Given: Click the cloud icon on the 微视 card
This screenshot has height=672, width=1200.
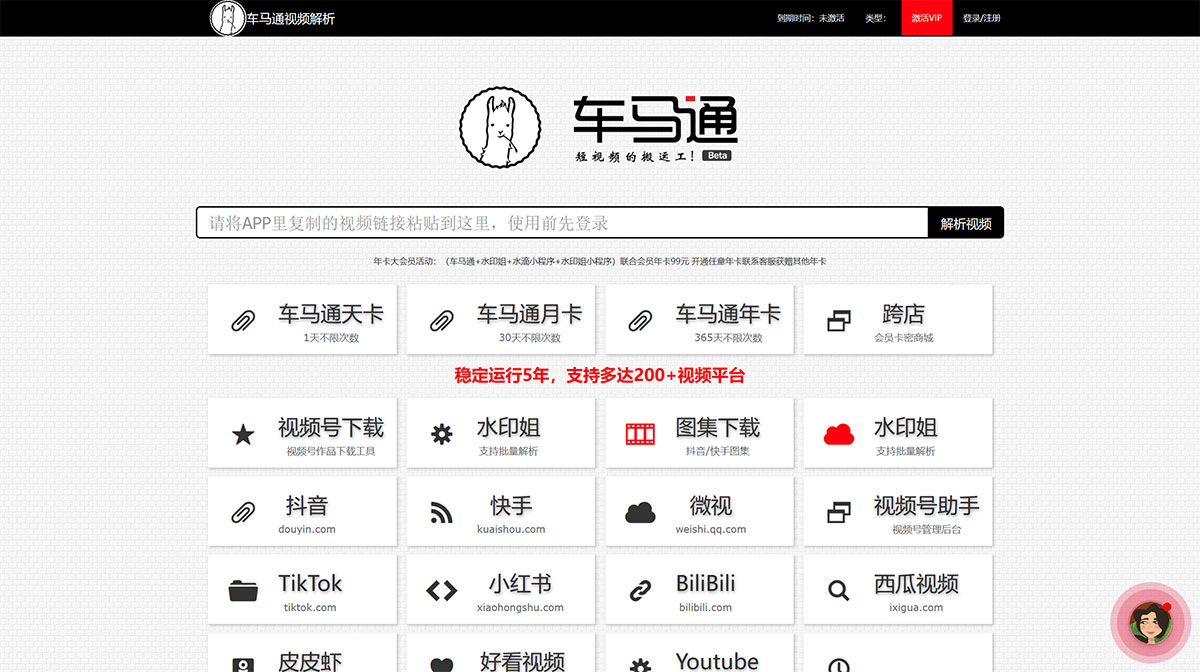Looking at the screenshot, I should click(x=639, y=510).
